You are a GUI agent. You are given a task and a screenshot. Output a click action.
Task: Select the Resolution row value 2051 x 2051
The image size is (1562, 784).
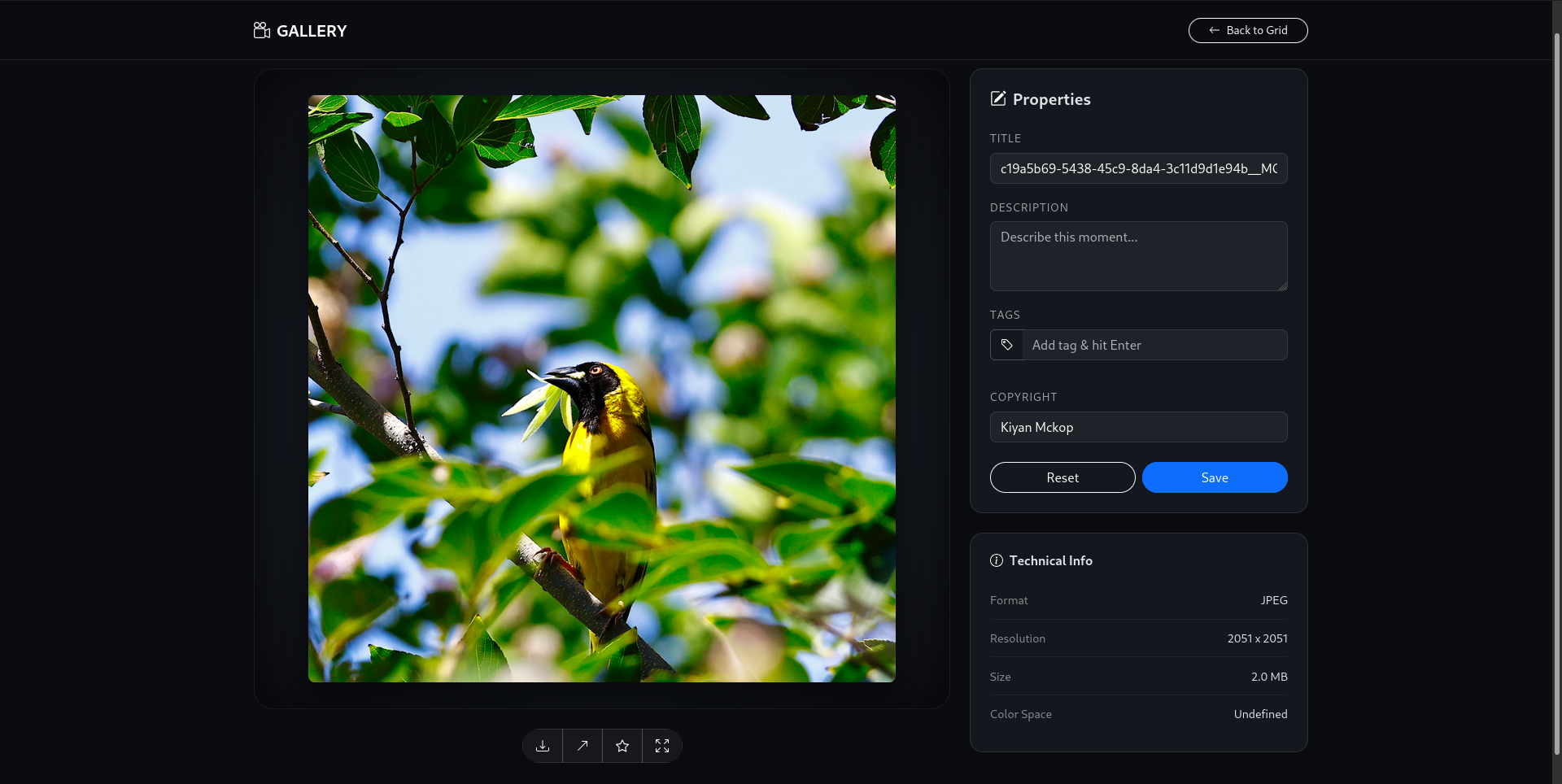(1257, 638)
